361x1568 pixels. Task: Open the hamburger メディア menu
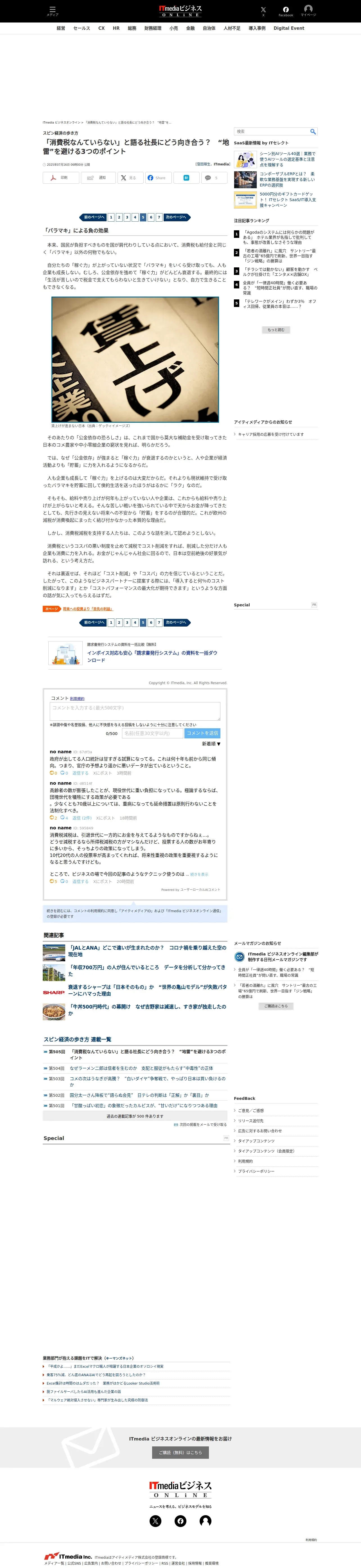(53, 11)
